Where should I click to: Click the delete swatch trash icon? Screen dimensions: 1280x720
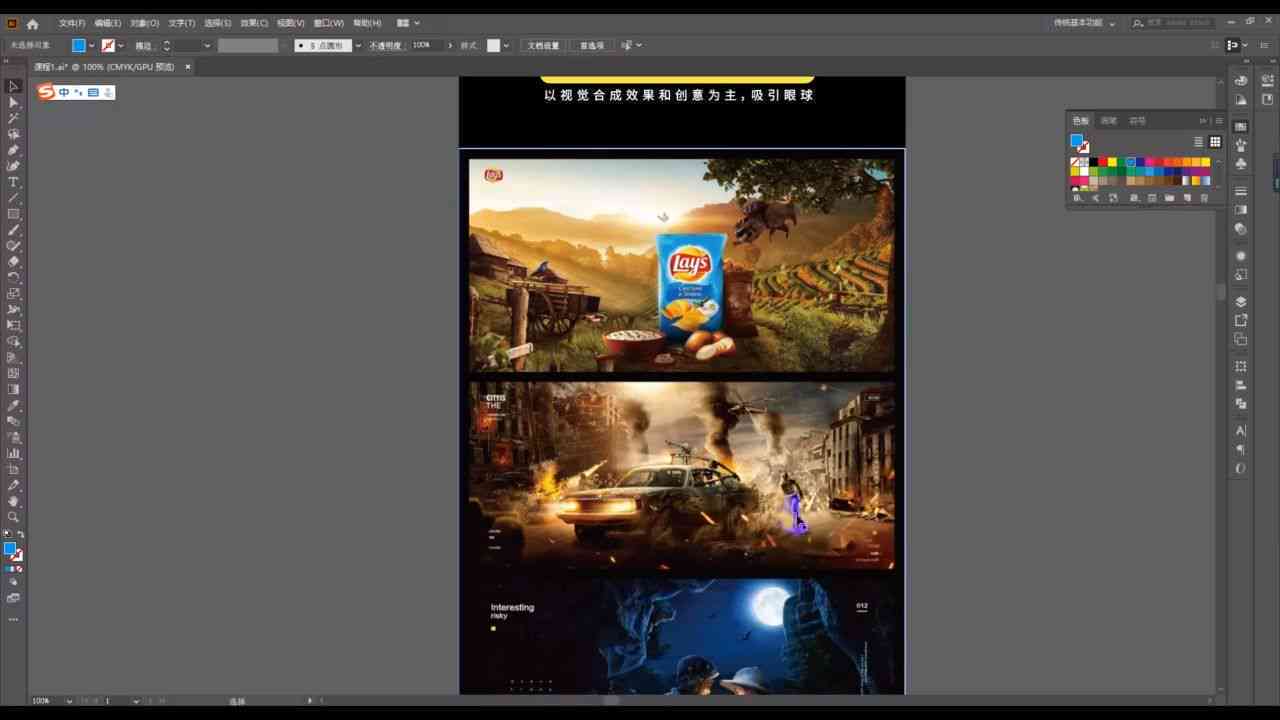(x=1204, y=198)
